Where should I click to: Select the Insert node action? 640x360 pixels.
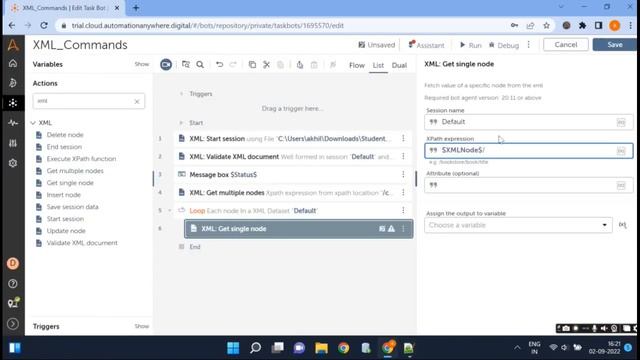[63, 195]
